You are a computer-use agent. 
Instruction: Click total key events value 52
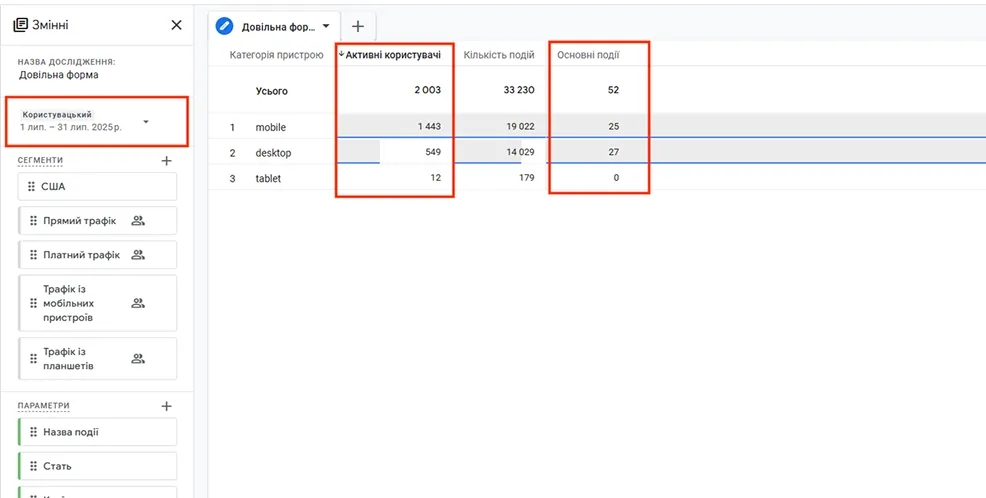click(x=613, y=90)
